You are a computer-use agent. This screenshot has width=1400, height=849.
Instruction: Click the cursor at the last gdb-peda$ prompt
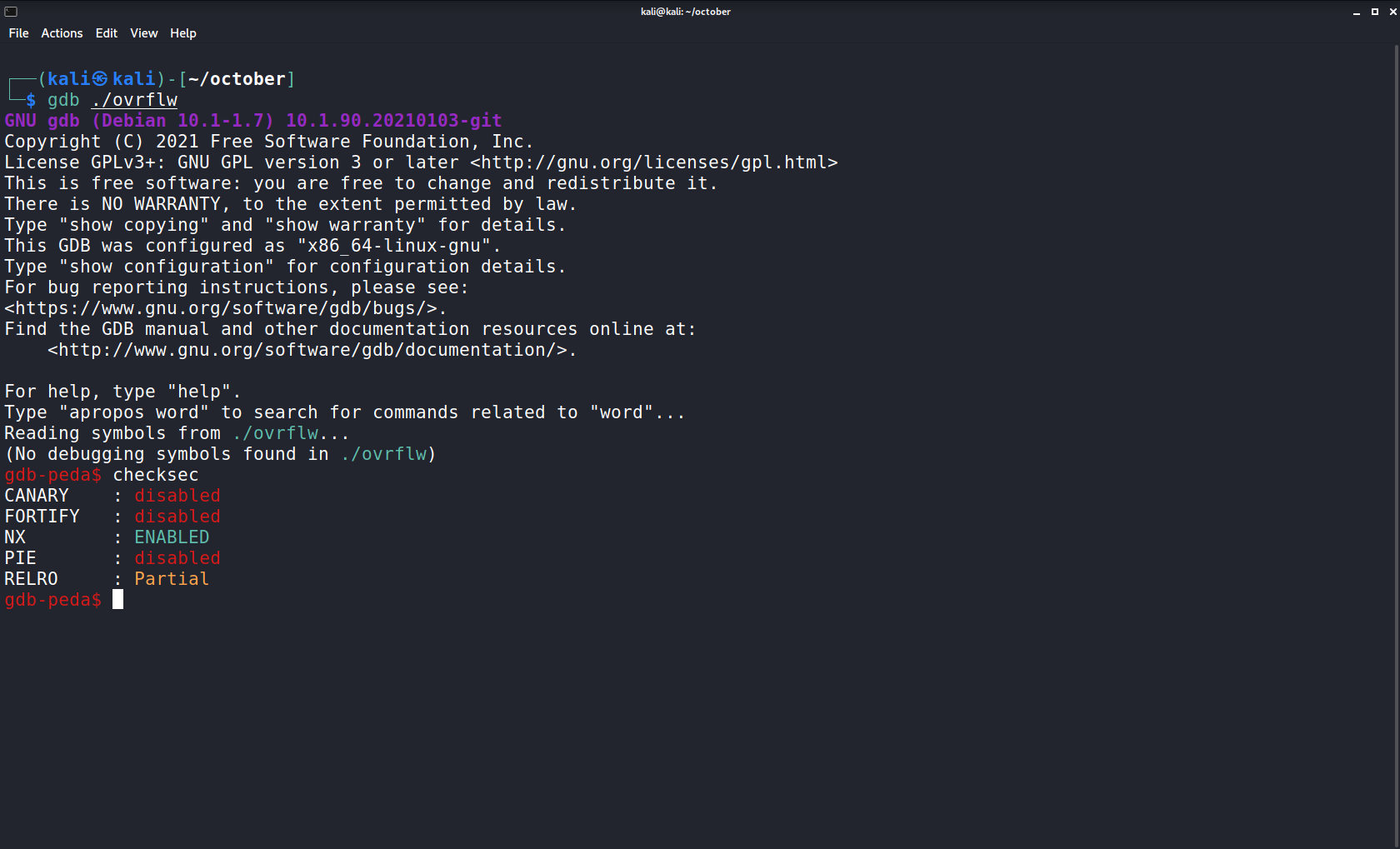coord(117,600)
